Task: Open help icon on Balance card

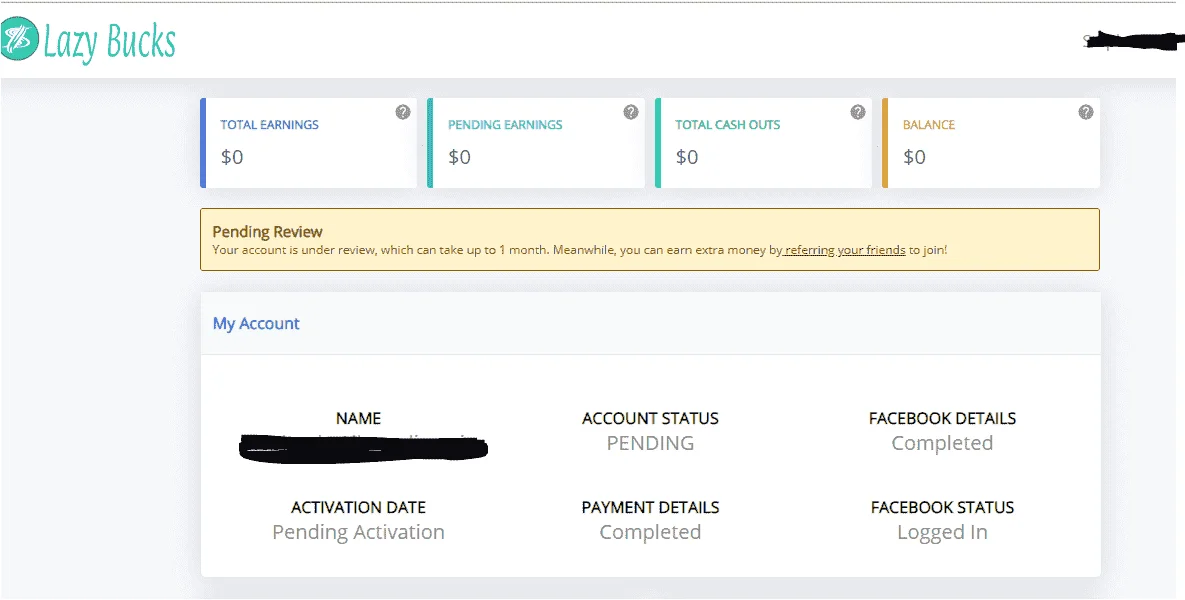Action: (x=1085, y=112)
